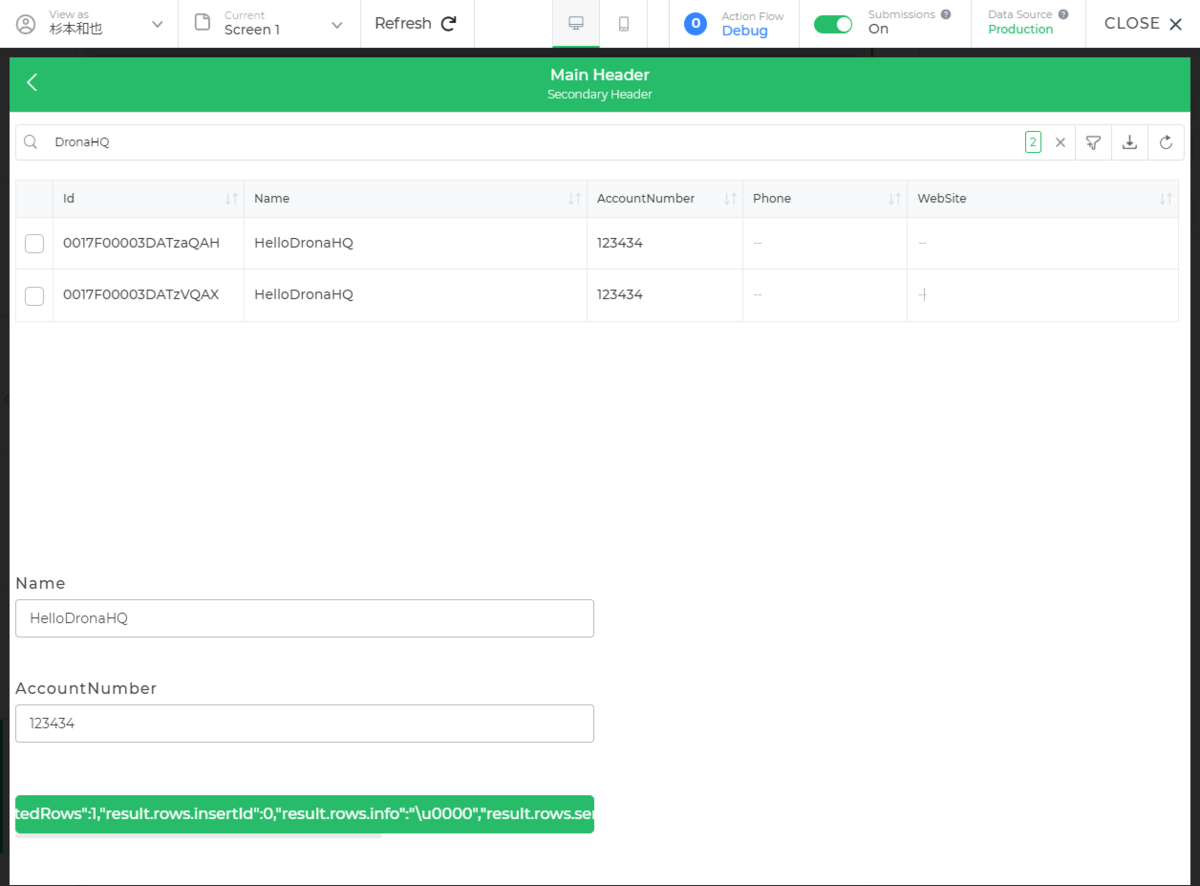Expand the Current Screen 1 dropdown

tap(337, 24)
